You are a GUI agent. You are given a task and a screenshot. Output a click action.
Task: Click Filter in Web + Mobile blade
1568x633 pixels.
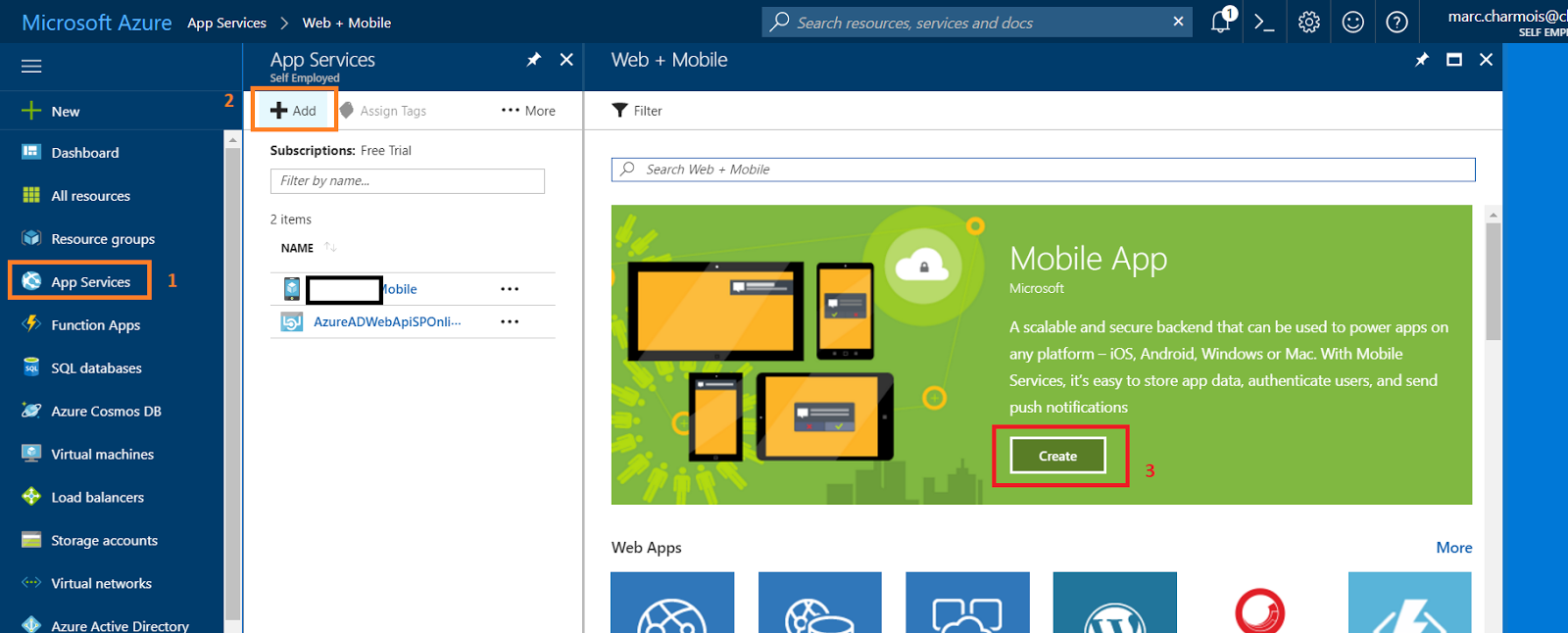click(637, 111)
